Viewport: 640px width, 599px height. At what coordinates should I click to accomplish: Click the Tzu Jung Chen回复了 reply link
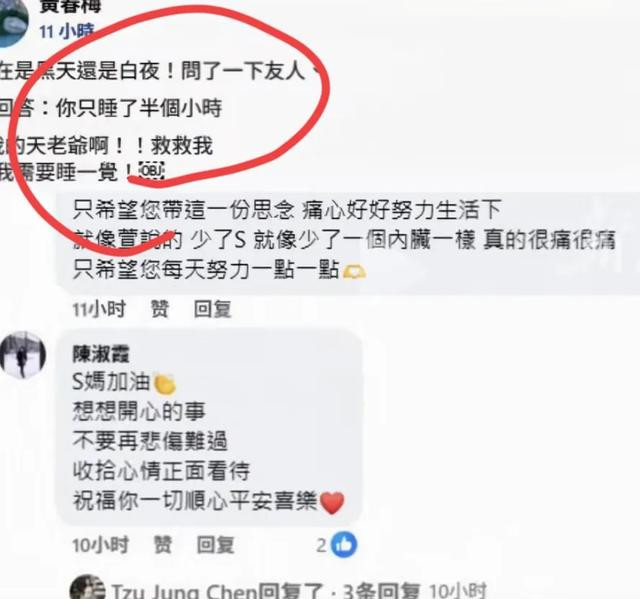(x=217, y=591)
